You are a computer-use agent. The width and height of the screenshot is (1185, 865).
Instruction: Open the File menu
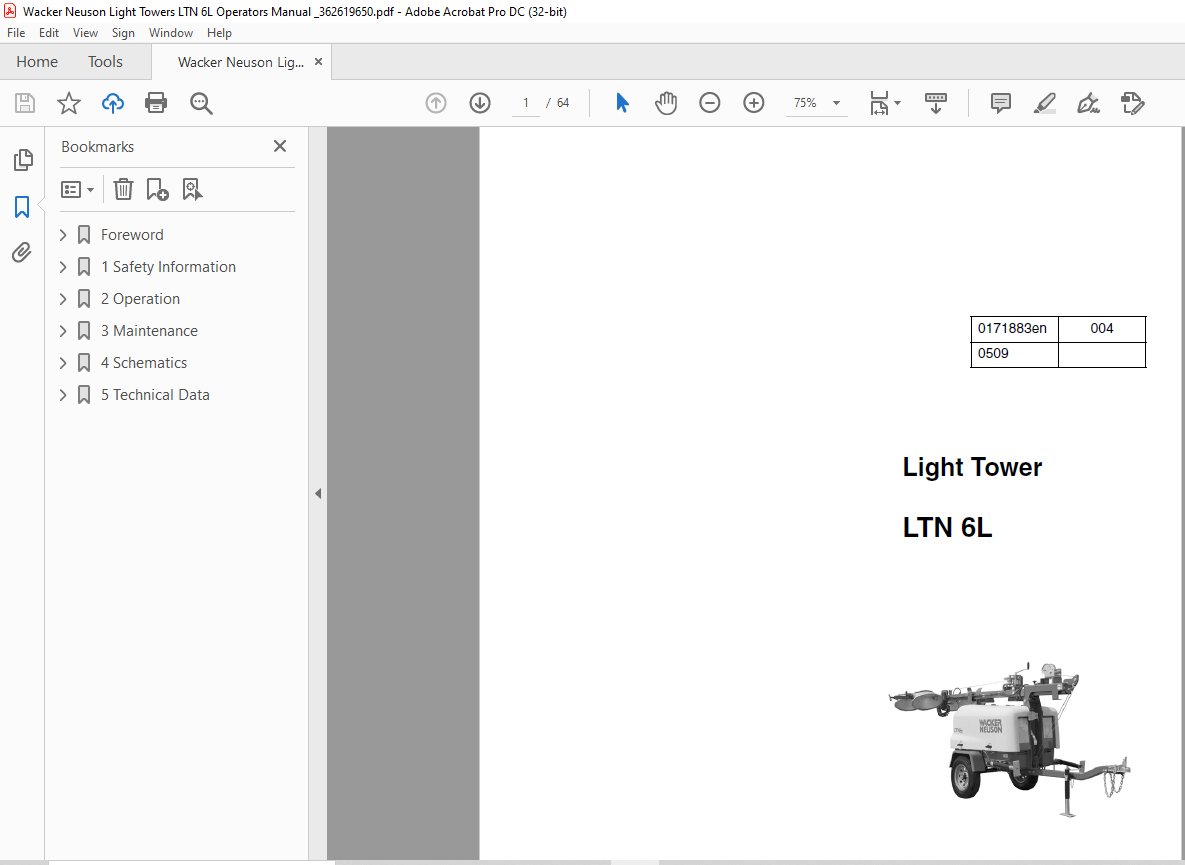pyautogui.click(x=16, y=32)
